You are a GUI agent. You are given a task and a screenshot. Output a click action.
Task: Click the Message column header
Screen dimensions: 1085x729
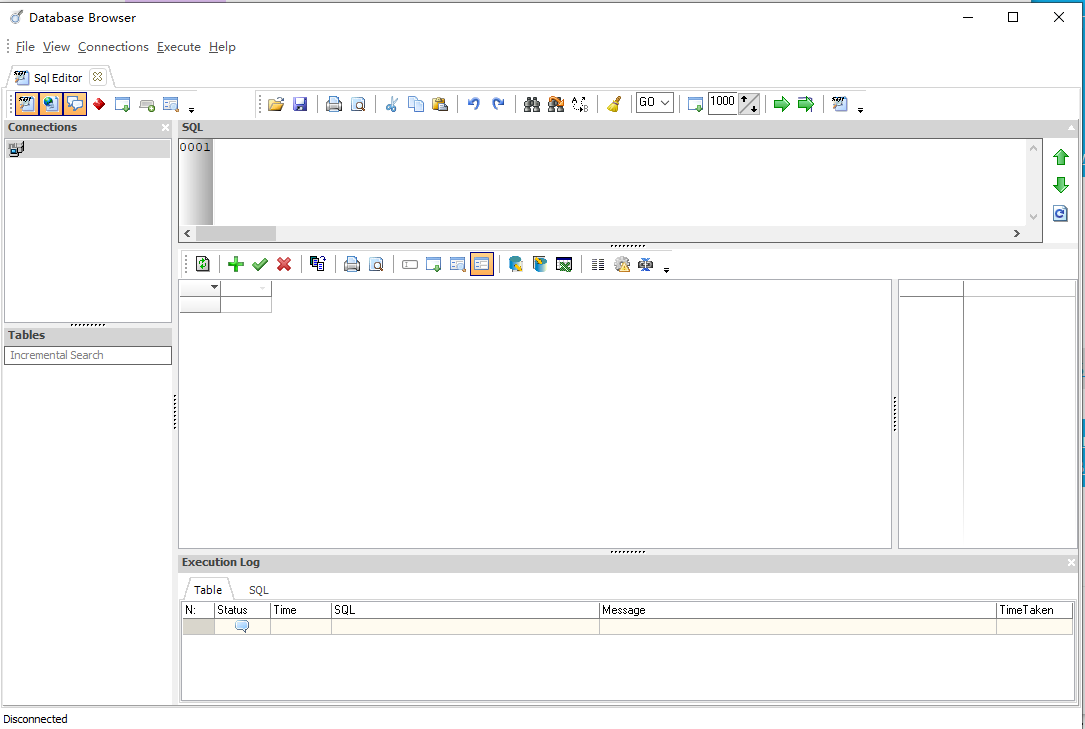coord(797,610)
